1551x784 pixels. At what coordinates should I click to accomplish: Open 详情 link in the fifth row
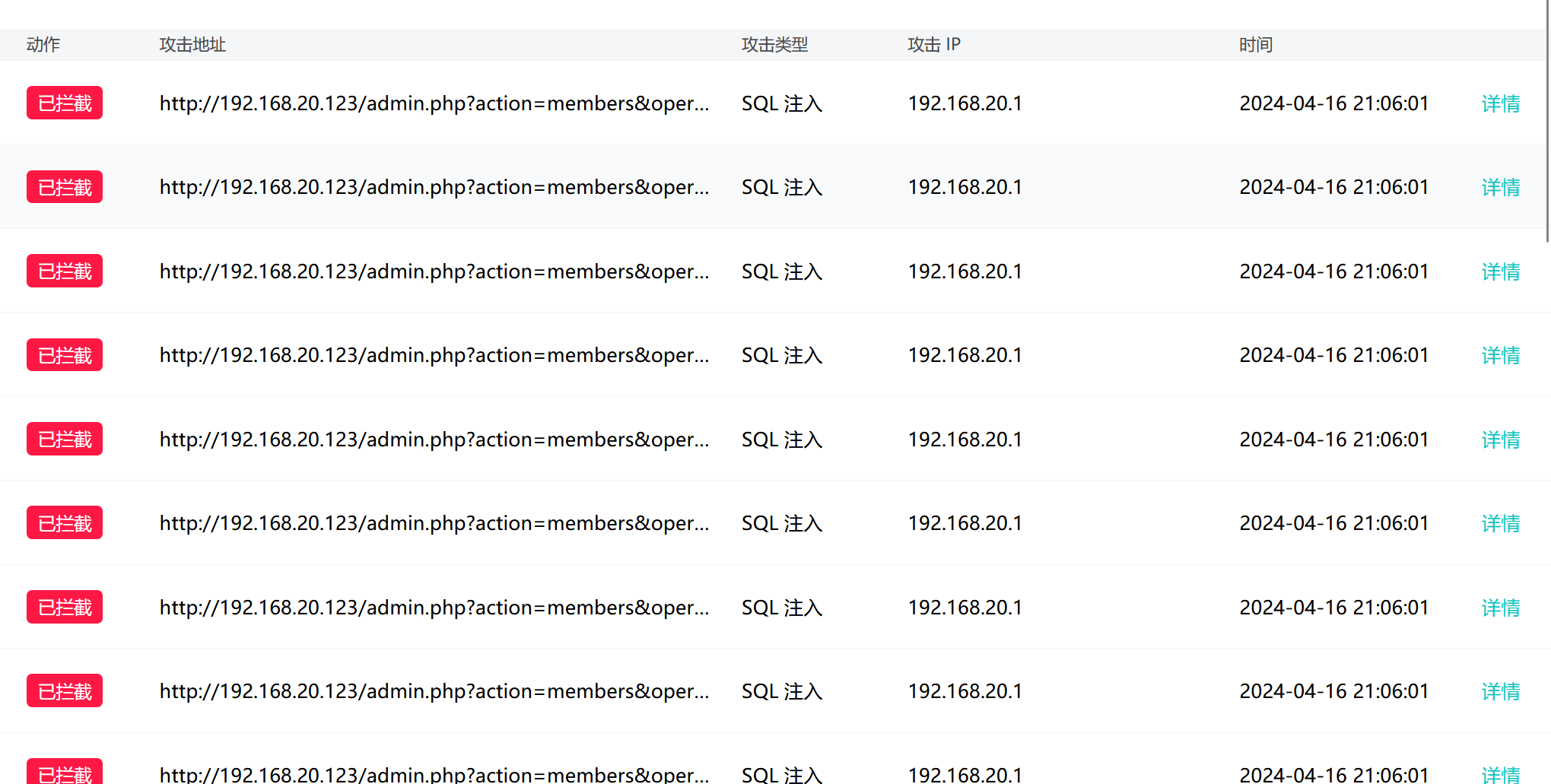[x=1500, y=440]
